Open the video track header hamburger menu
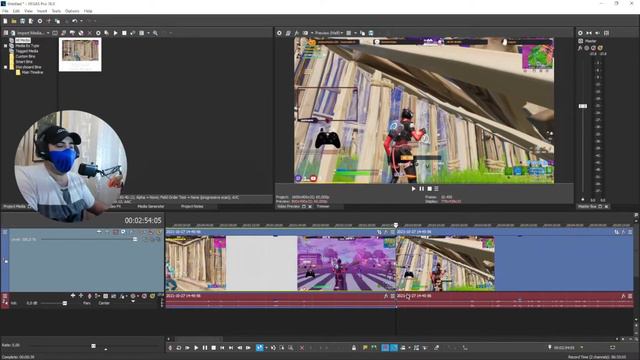The height and width of the screenshot is (360, 640). pyautogui.click(x=4, y=232)
